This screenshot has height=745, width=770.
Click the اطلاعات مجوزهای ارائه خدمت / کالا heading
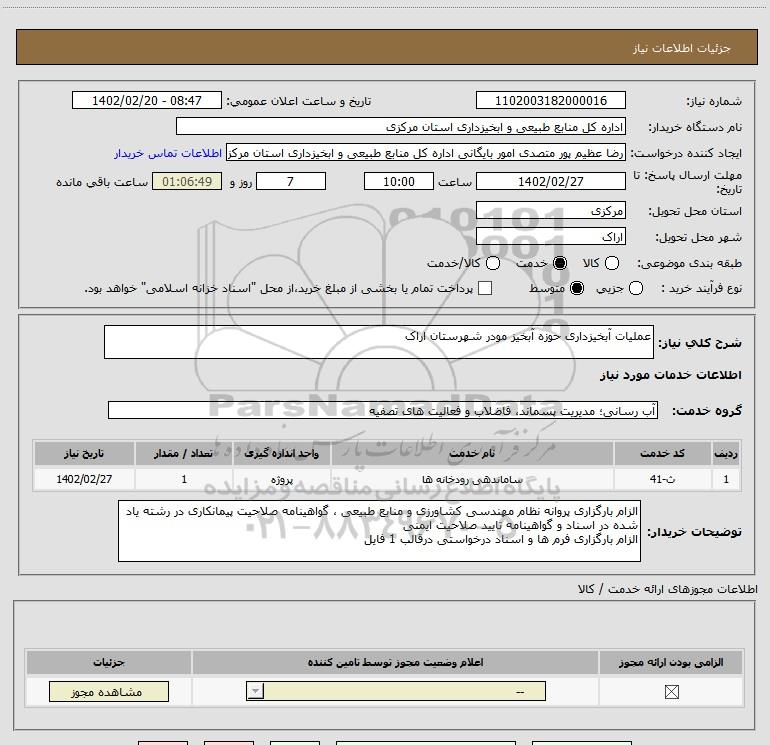pos(667,589)
